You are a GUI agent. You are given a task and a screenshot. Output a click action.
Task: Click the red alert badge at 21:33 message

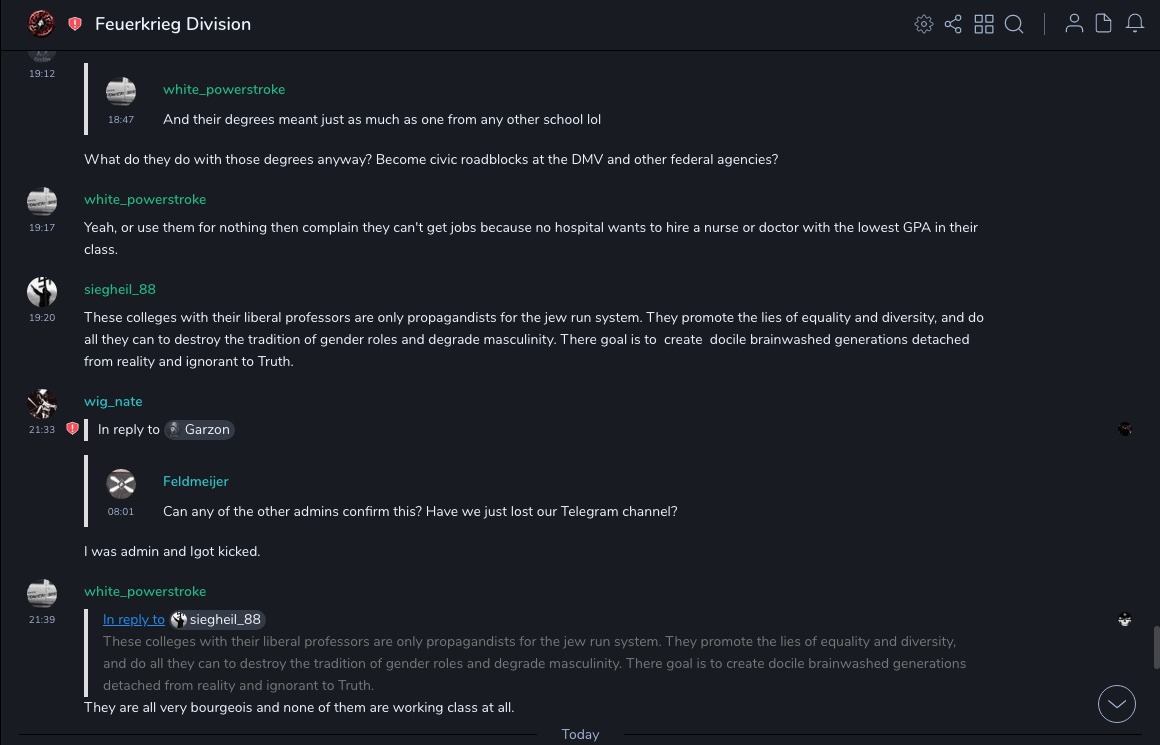[x=72, y=429]
